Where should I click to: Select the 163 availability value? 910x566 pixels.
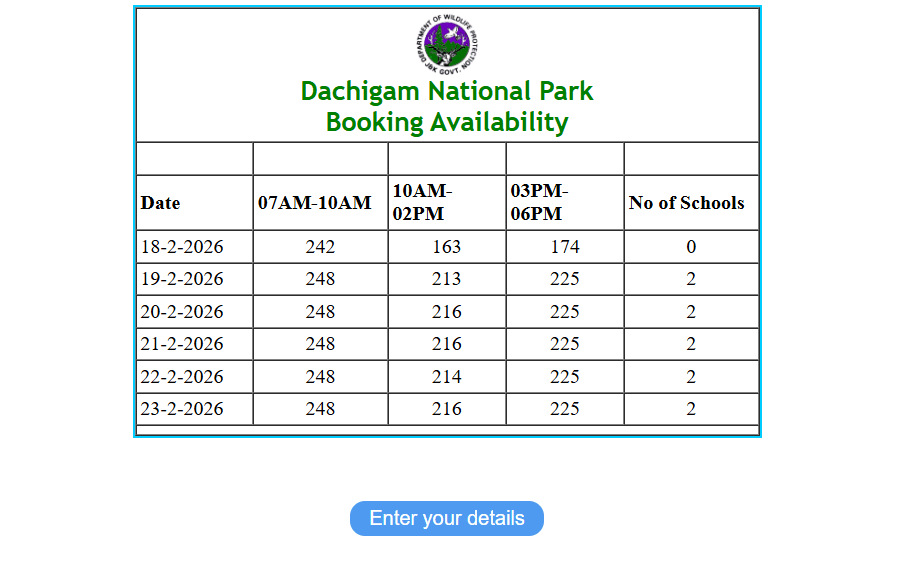447,247
